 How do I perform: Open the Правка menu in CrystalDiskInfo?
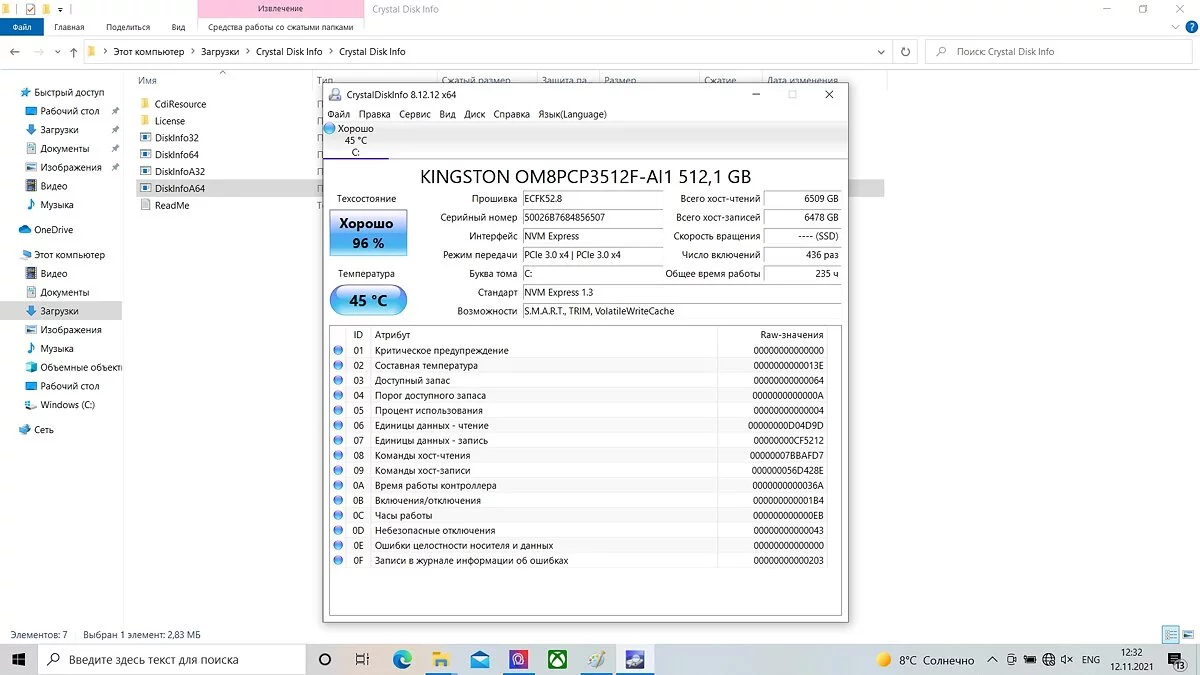pyautogui.click(x=374, y=114)
